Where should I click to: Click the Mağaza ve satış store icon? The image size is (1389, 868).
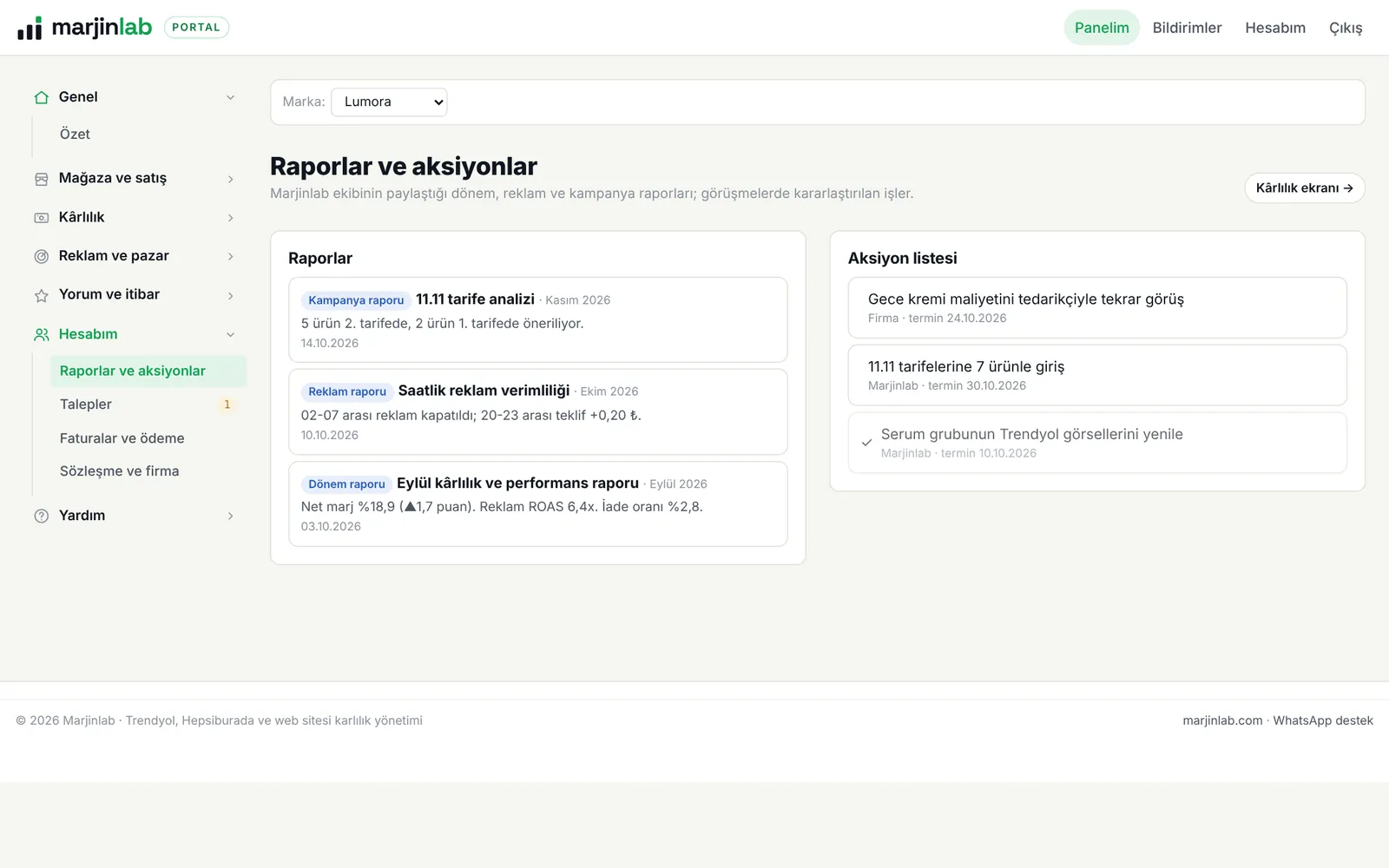(x=41, y=179)
